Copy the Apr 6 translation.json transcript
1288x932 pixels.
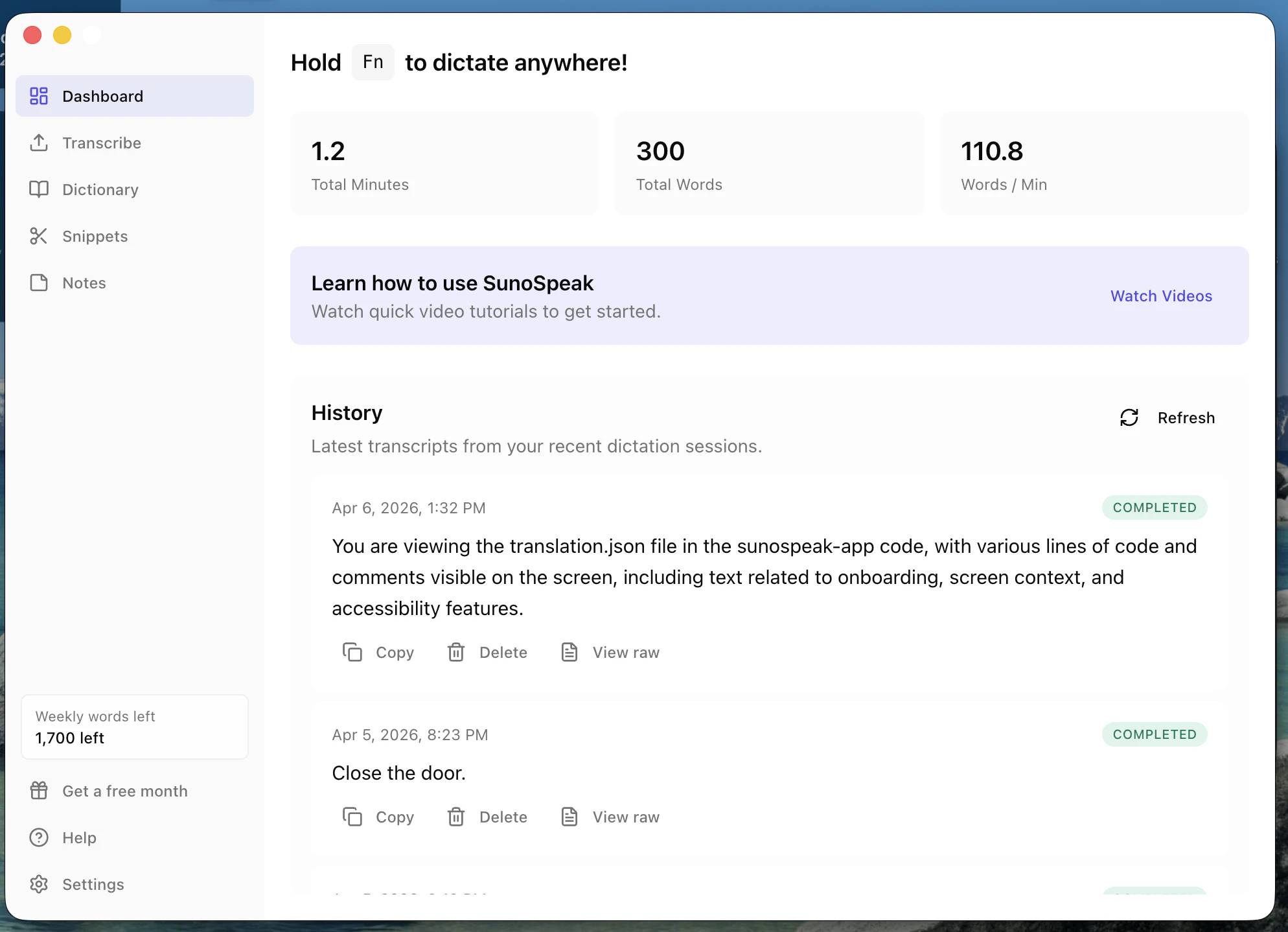(378, 652)
